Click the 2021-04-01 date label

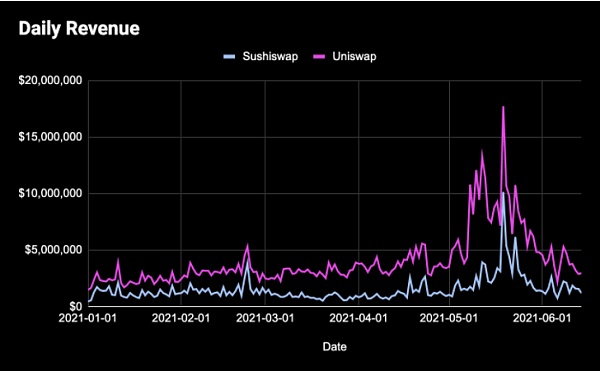pos(359,318)
